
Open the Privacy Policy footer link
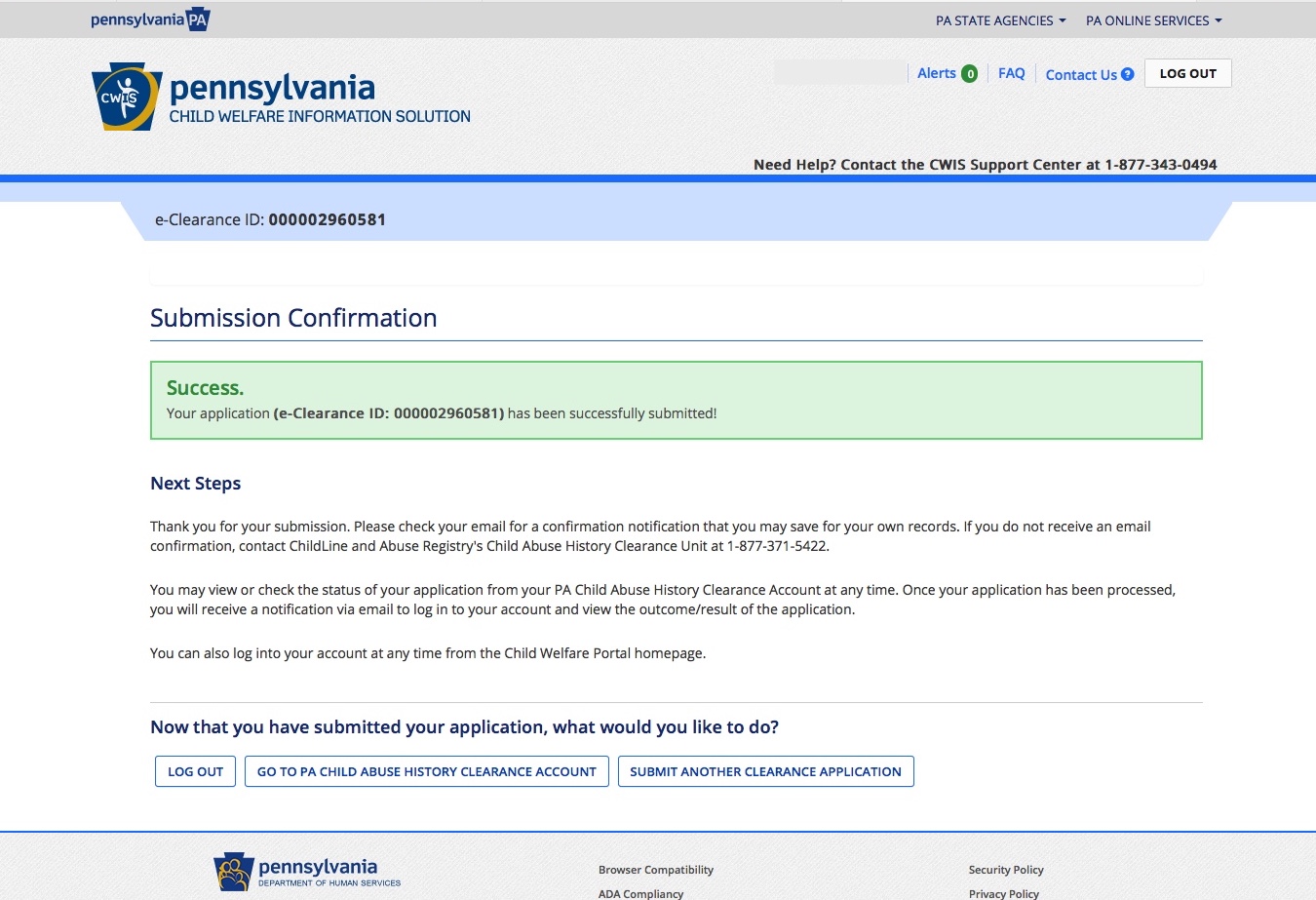[x=1004, y=893]
